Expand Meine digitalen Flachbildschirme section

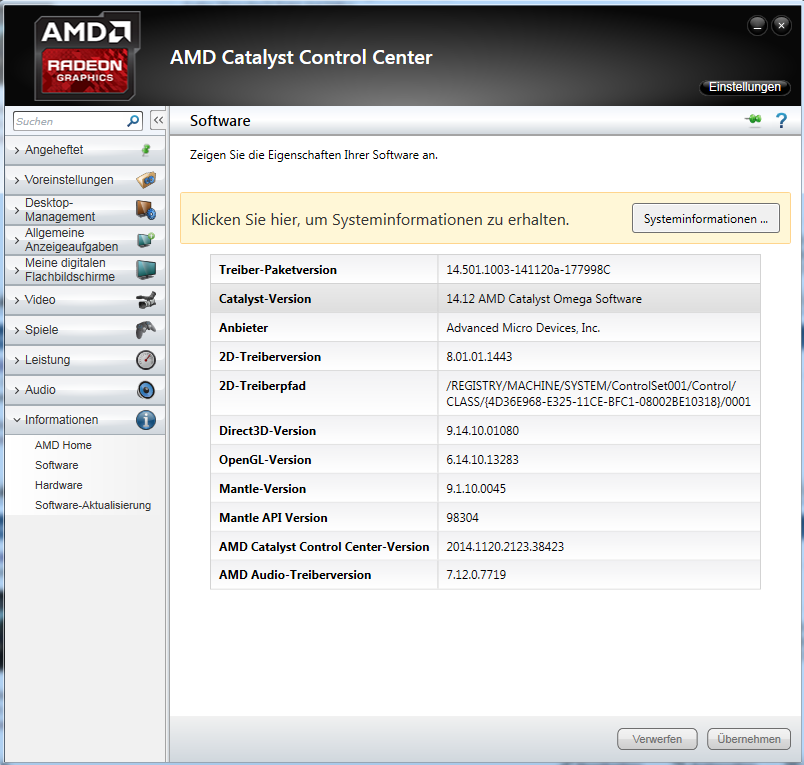click(x=85, y=270)
